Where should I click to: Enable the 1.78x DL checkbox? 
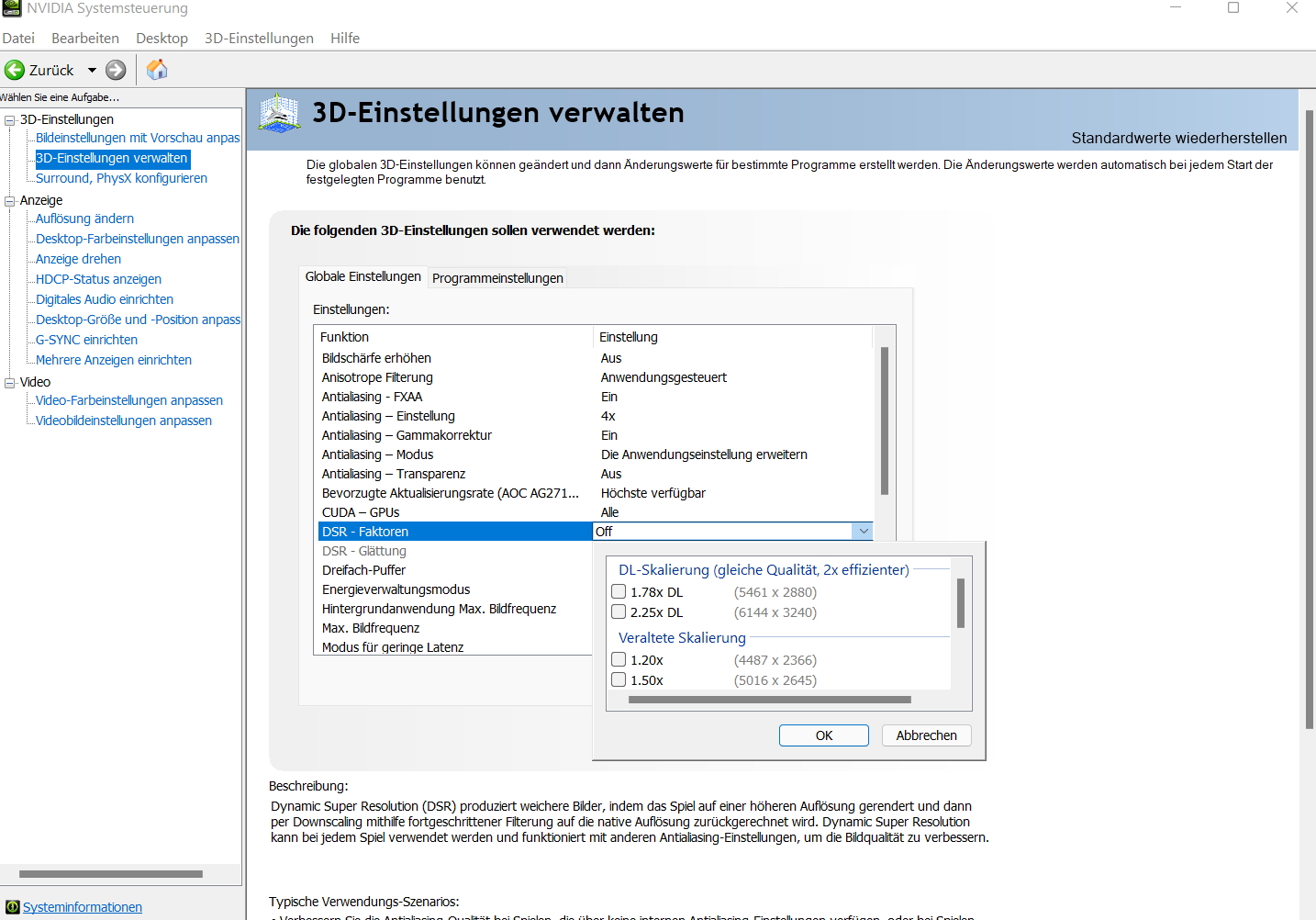[619, 592]
